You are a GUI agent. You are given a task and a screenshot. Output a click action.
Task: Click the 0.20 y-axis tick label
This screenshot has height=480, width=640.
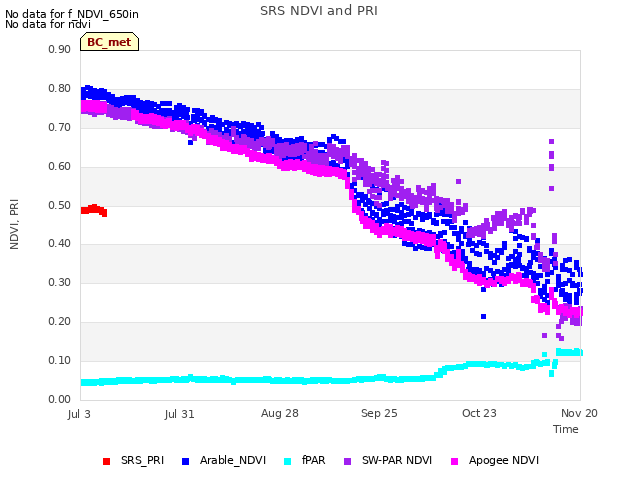point(60,322)
